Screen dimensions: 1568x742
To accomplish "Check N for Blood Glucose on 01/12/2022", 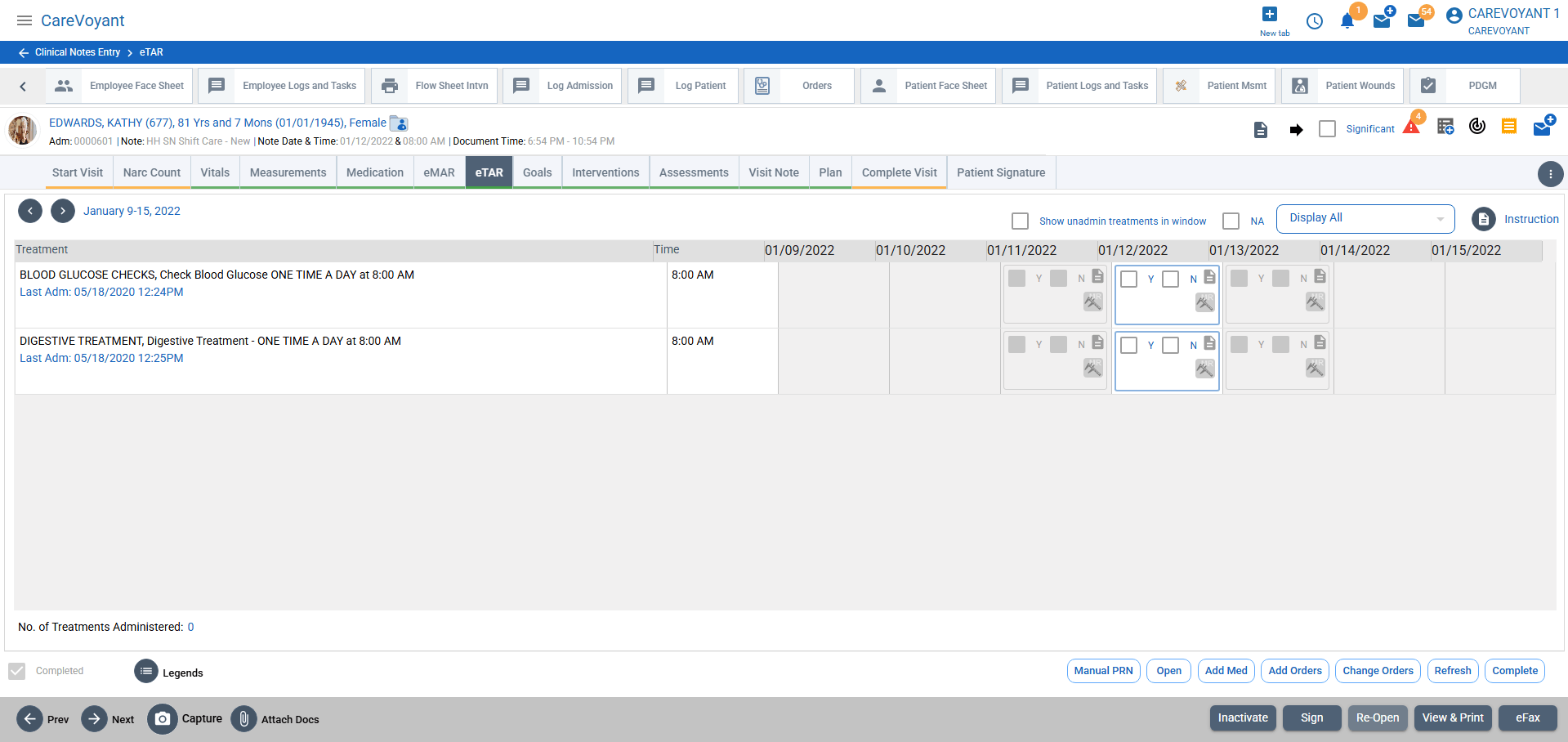I will pyautogui.click(x=1171, y=279).
